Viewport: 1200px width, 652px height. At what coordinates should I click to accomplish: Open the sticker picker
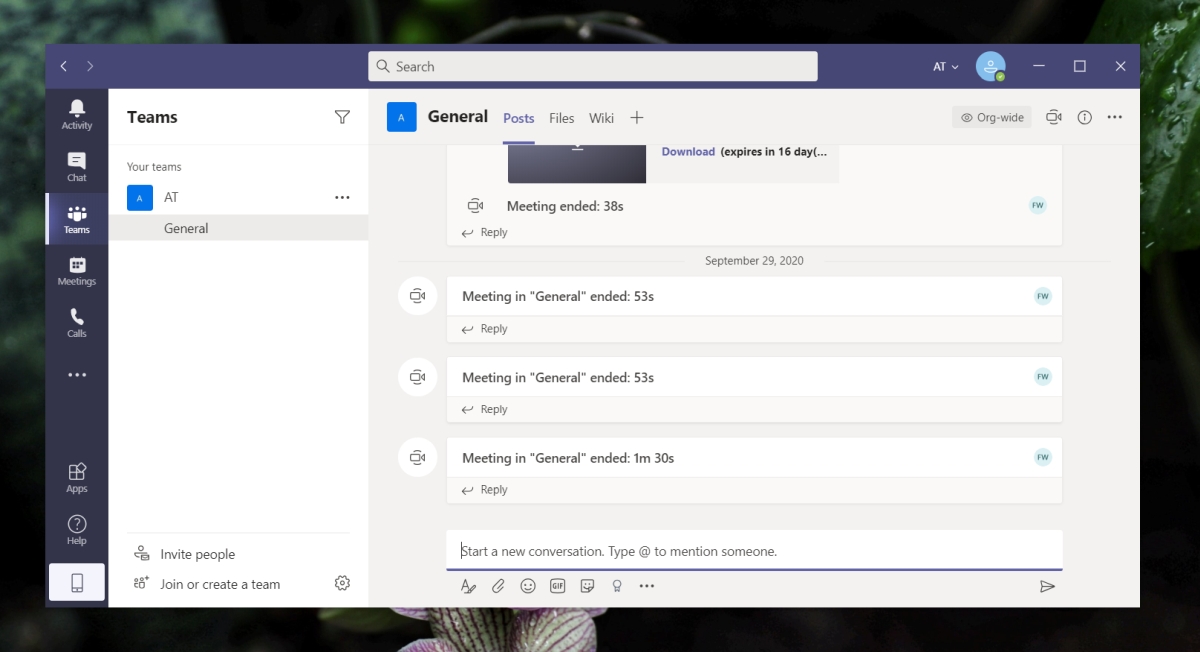[x=588, y=586]
